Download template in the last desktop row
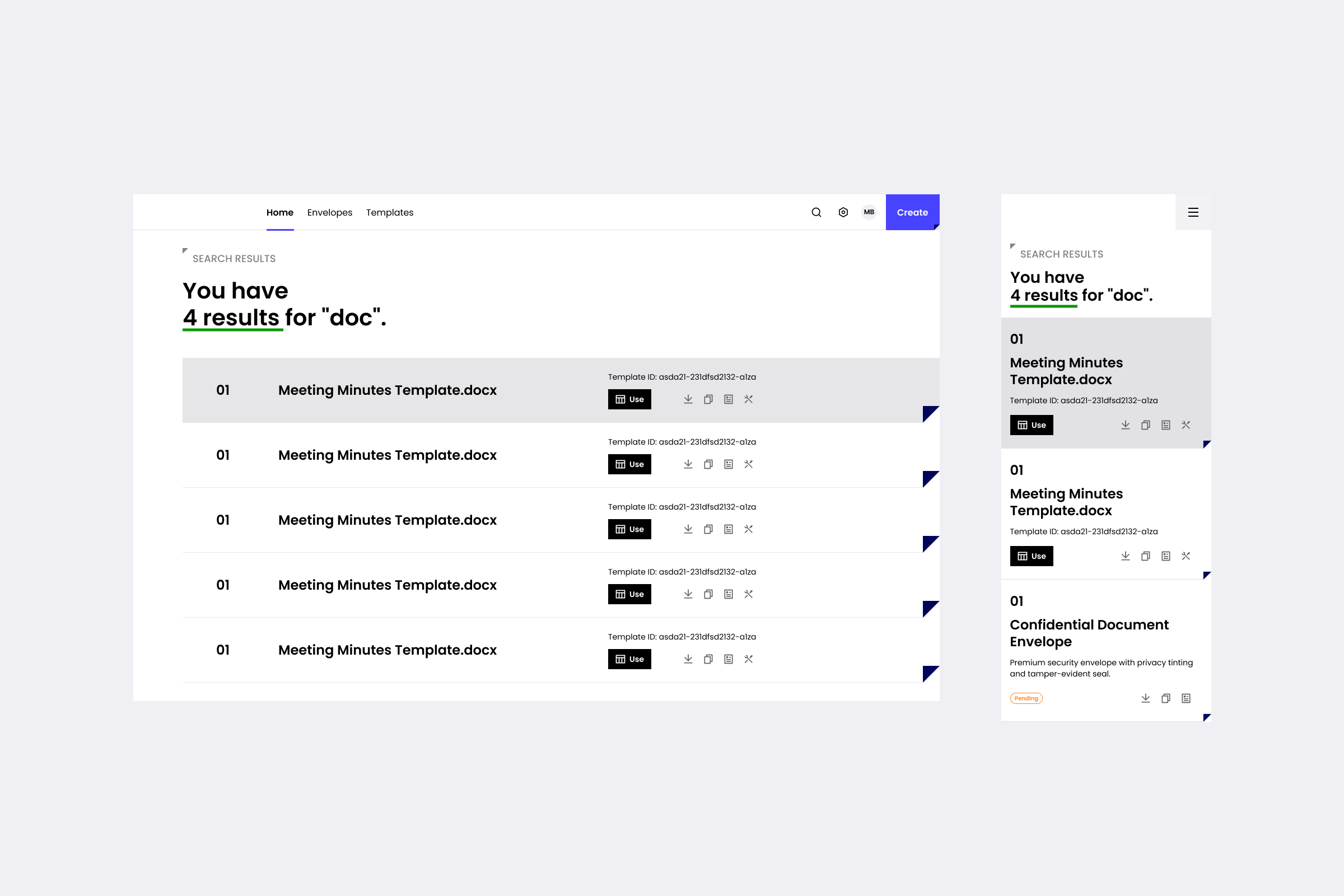 (688, 660)
